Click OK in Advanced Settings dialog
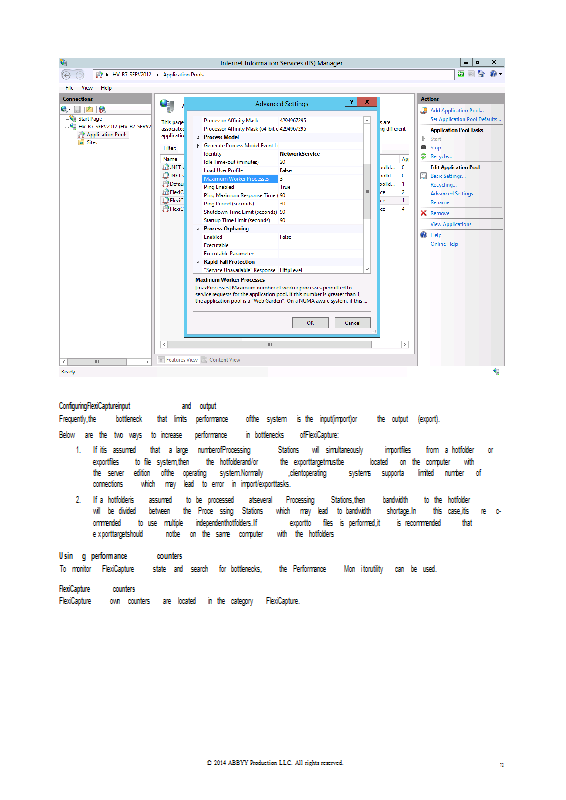This screenshot has height=800, width=566. pos(310,323)
